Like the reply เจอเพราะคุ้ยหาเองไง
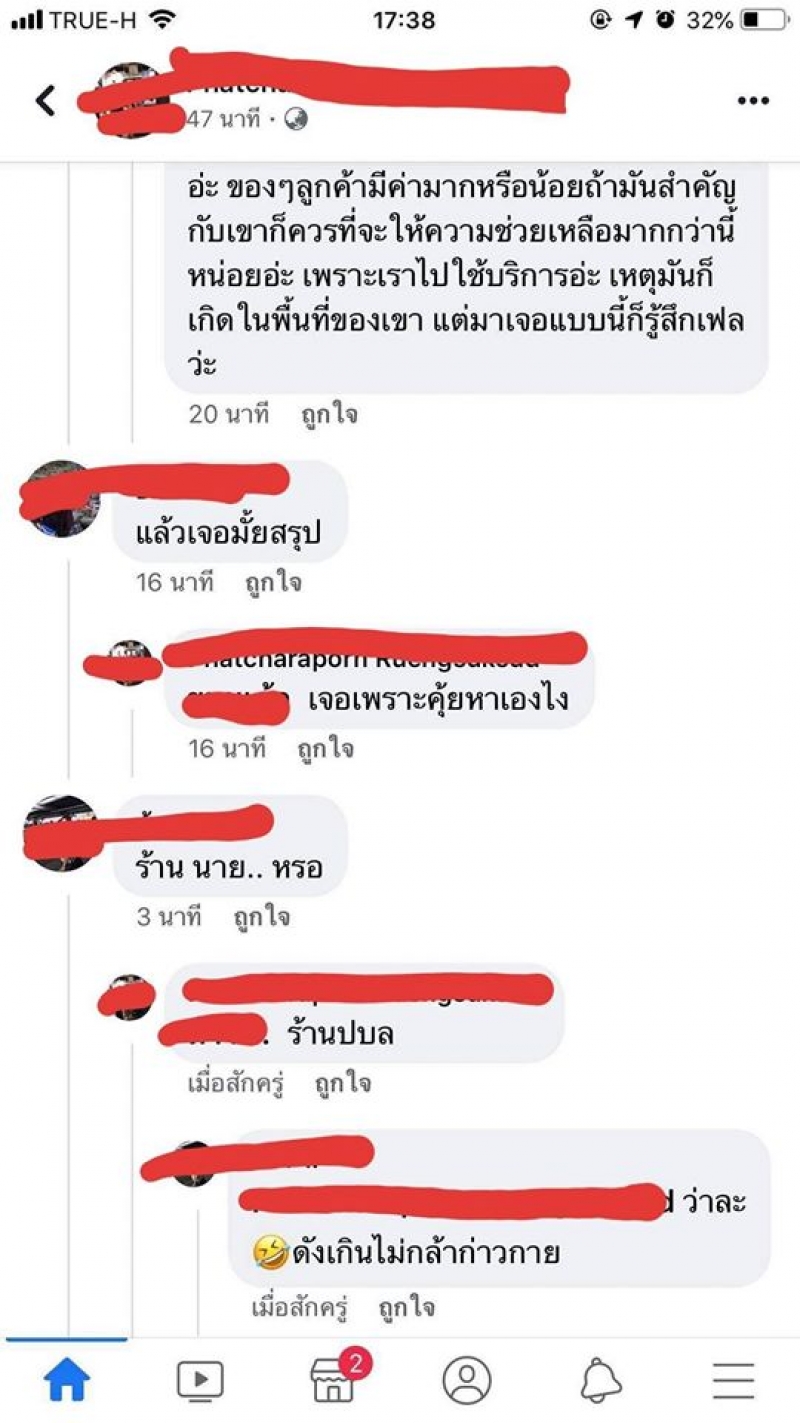The width and height of the screenshot is (800, 1423). [x=325, y=749]
